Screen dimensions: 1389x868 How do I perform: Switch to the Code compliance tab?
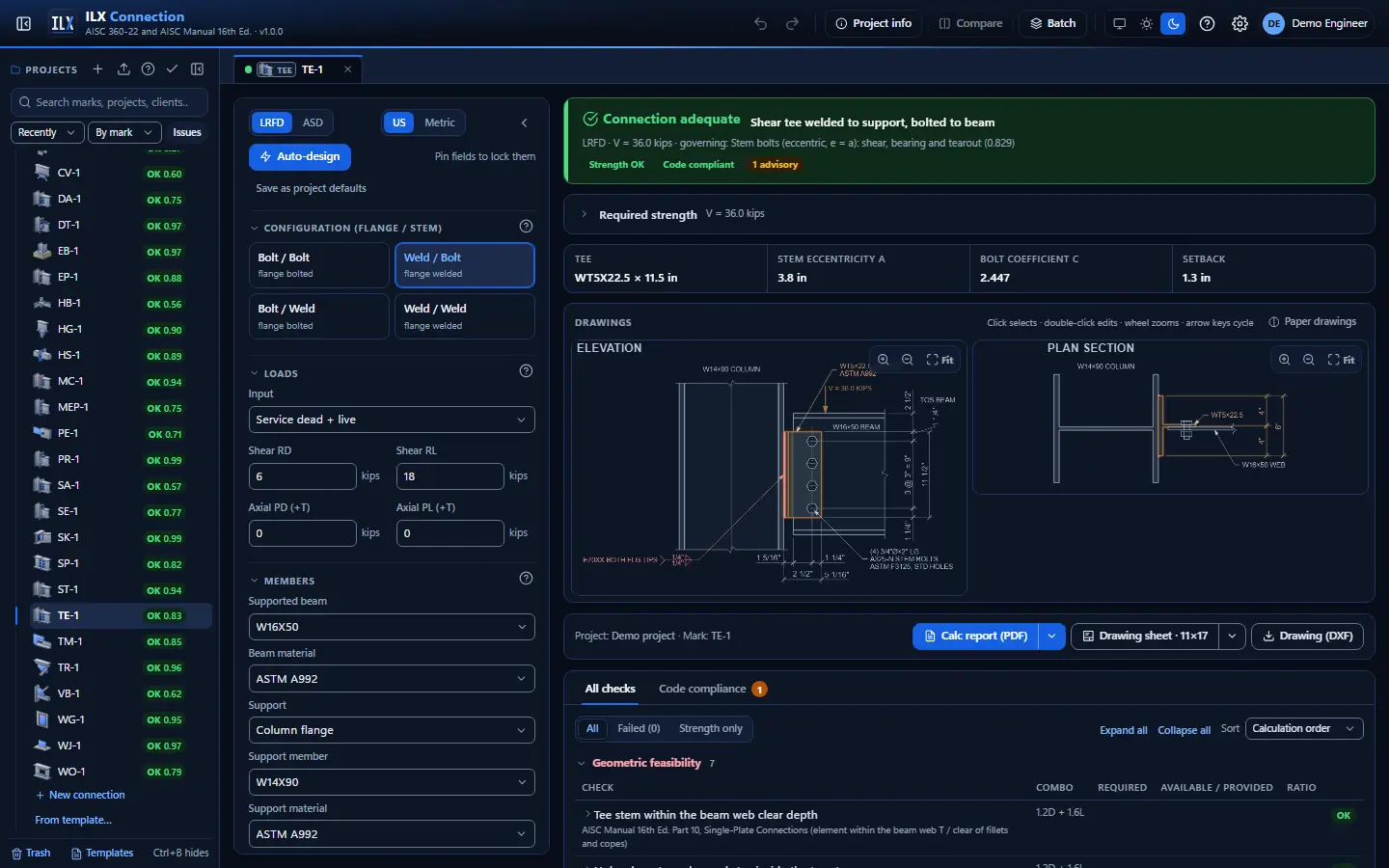point(712,690)
